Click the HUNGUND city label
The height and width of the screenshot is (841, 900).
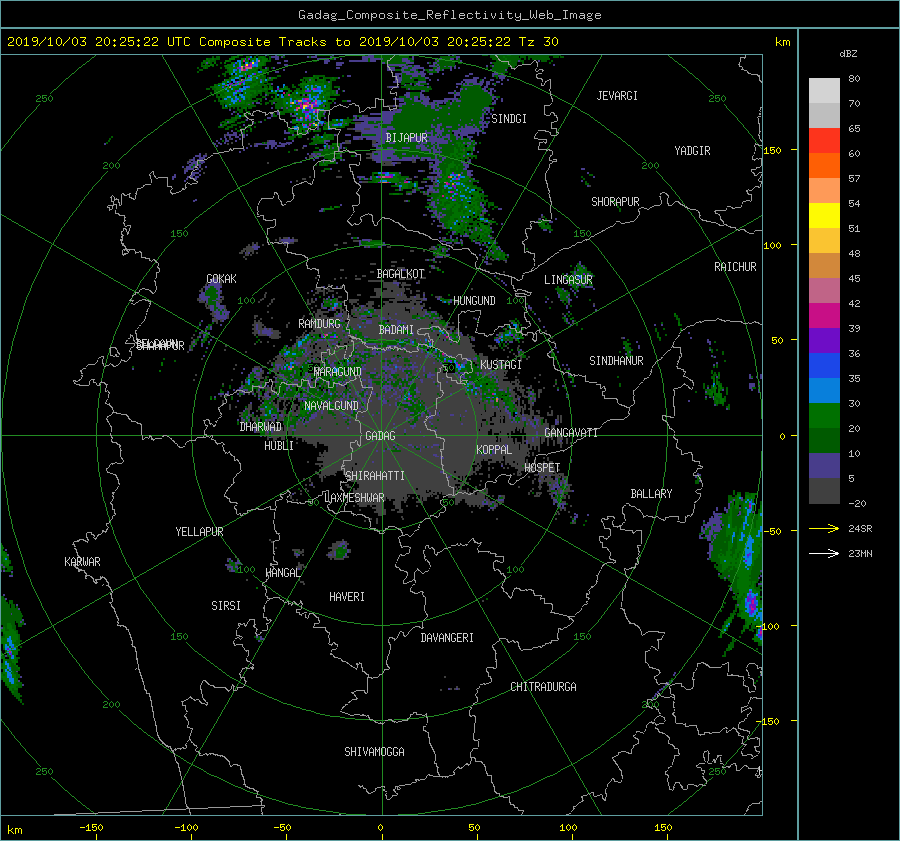474,301
